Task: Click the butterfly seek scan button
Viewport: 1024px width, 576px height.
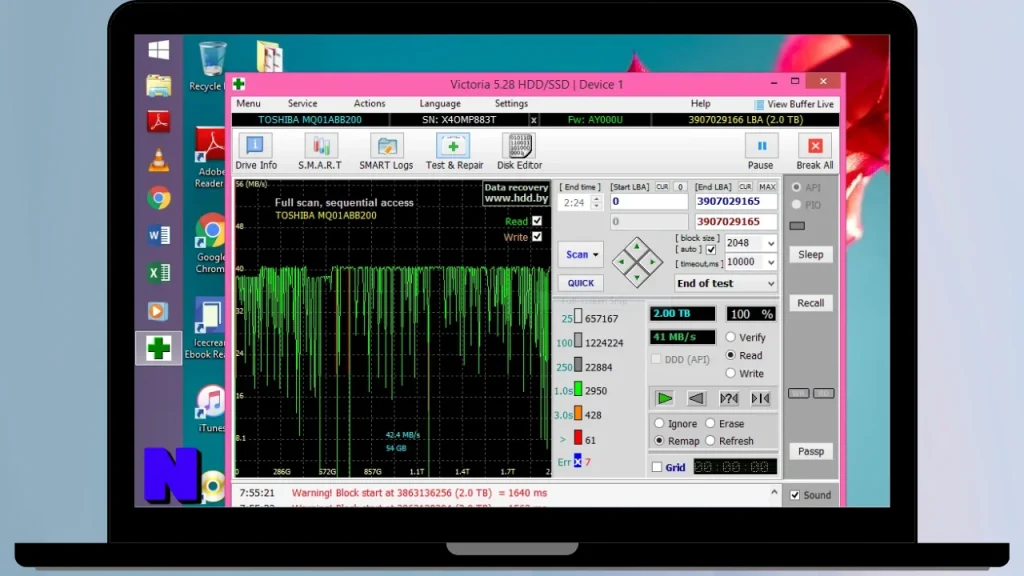Action: pyautogui.click(x=760, y=398)
